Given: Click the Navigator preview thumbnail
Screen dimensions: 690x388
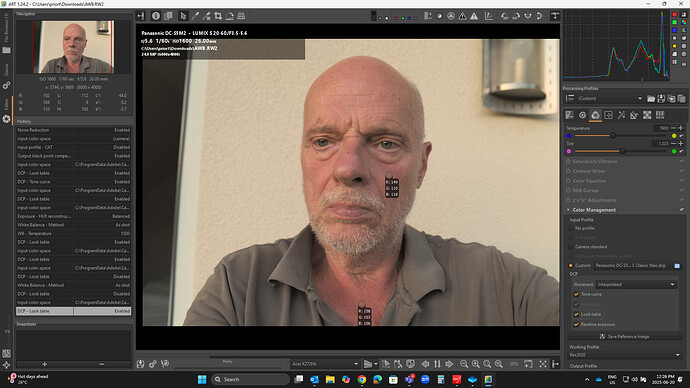Looking at the screenshot, I should pyautogui.click(x=73, y=47).
